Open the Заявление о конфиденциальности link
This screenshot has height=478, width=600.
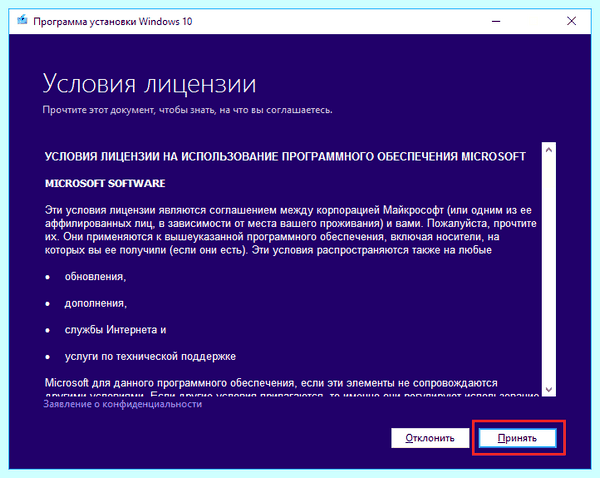pos(122,404)
